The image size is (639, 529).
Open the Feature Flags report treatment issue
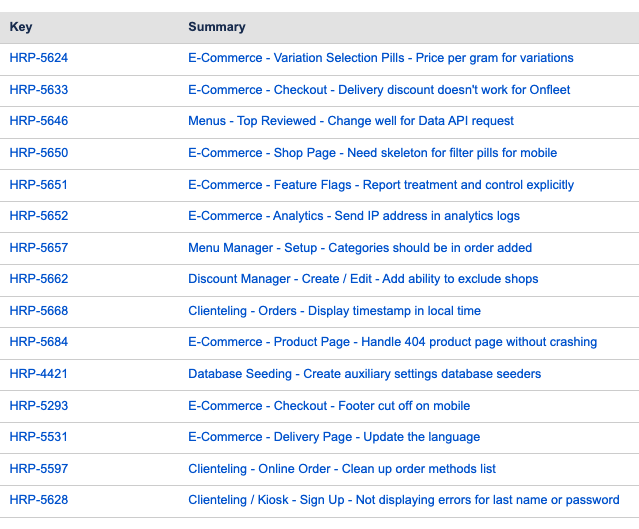click(380, 185)
